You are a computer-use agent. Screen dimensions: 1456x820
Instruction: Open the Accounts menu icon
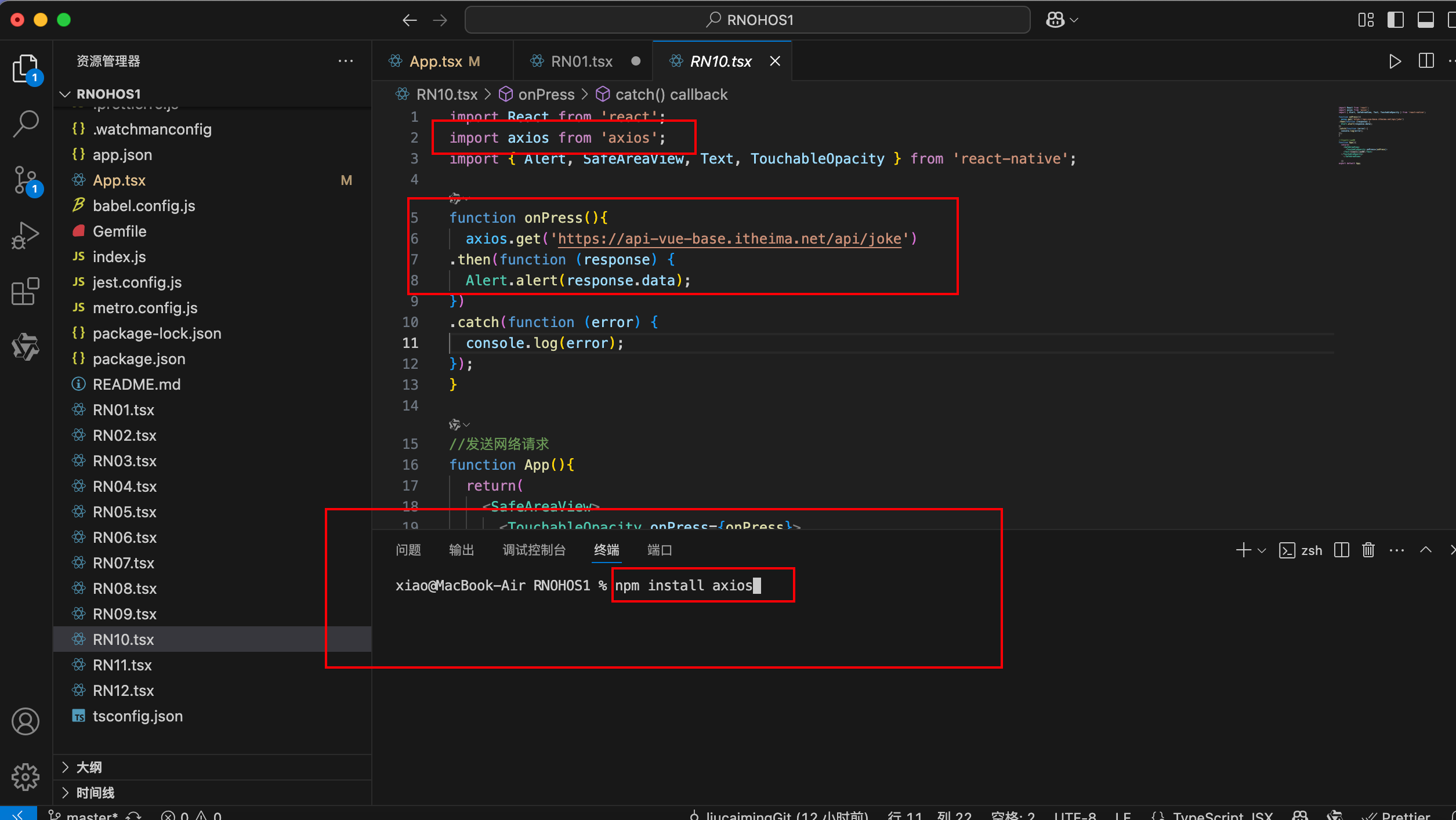pos(26,721)
